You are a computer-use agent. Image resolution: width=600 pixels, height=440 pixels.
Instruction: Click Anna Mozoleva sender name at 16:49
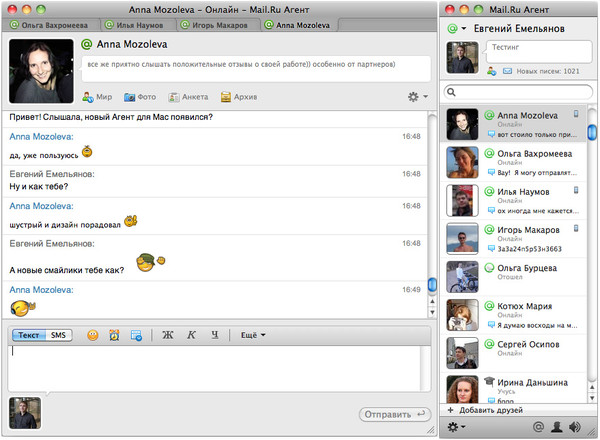(41, 290)
